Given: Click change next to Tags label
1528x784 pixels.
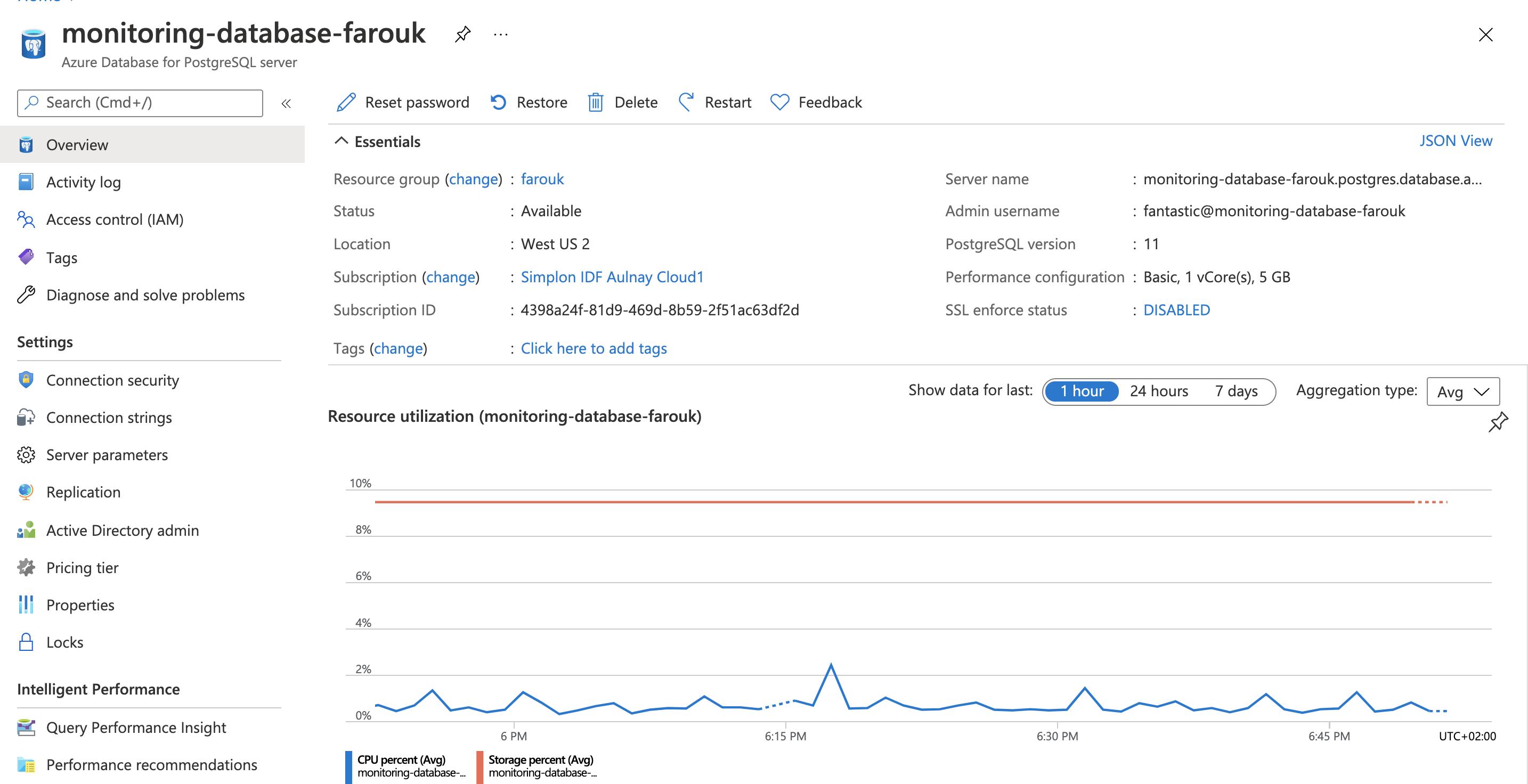Looking at the screenshot, I should pos(399,348).
